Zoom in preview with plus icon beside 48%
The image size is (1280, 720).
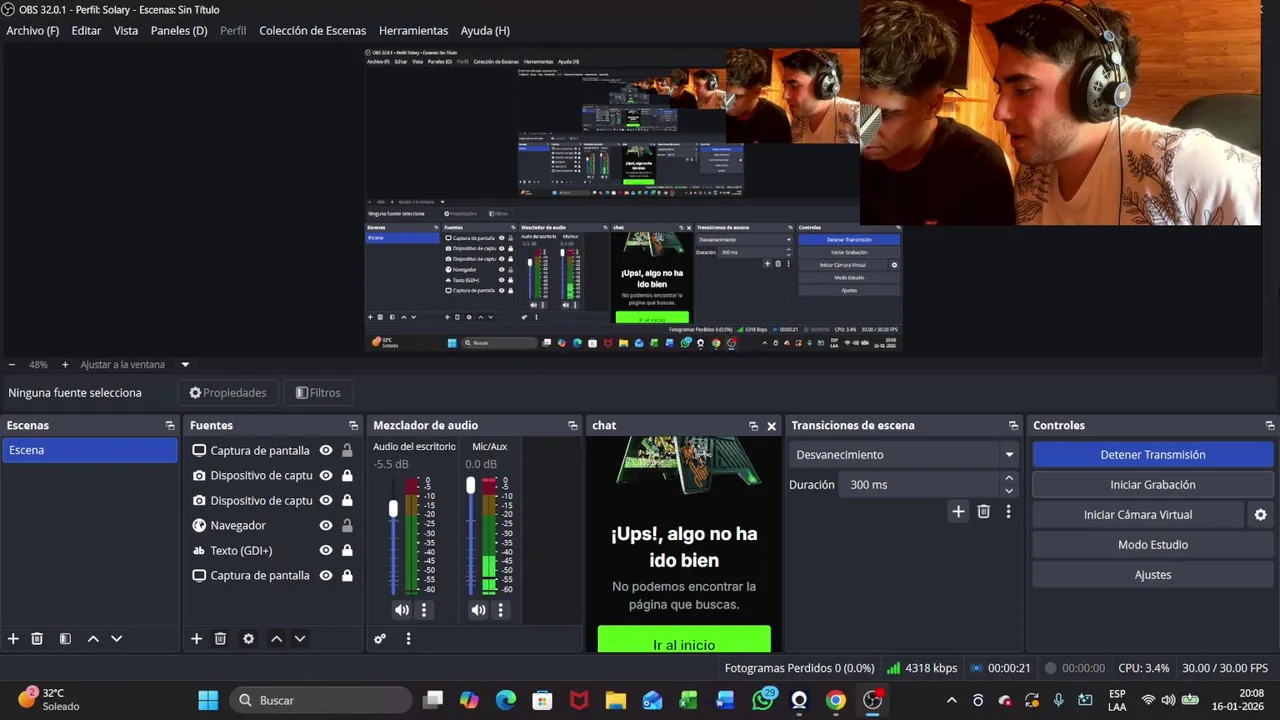[65, 365]
